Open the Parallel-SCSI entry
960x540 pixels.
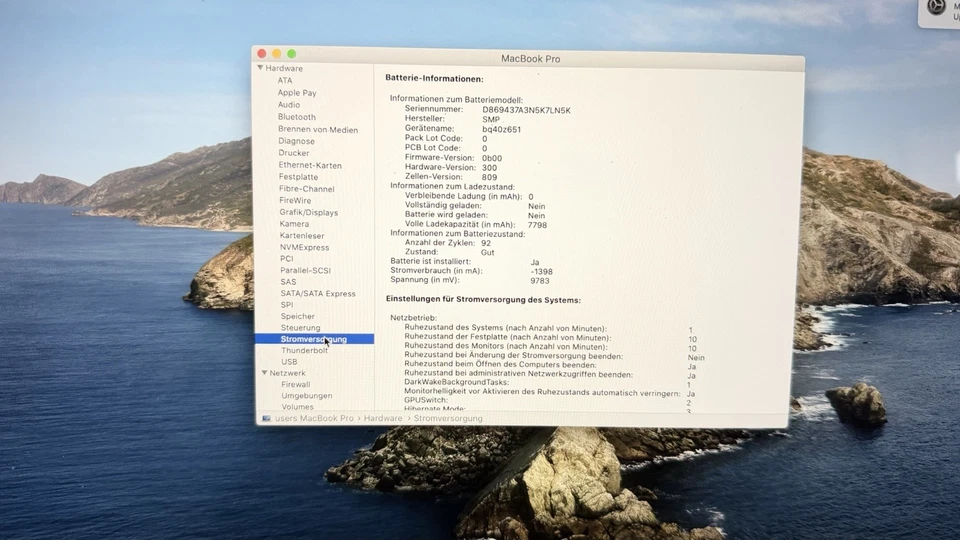click(x=306, y=270)
